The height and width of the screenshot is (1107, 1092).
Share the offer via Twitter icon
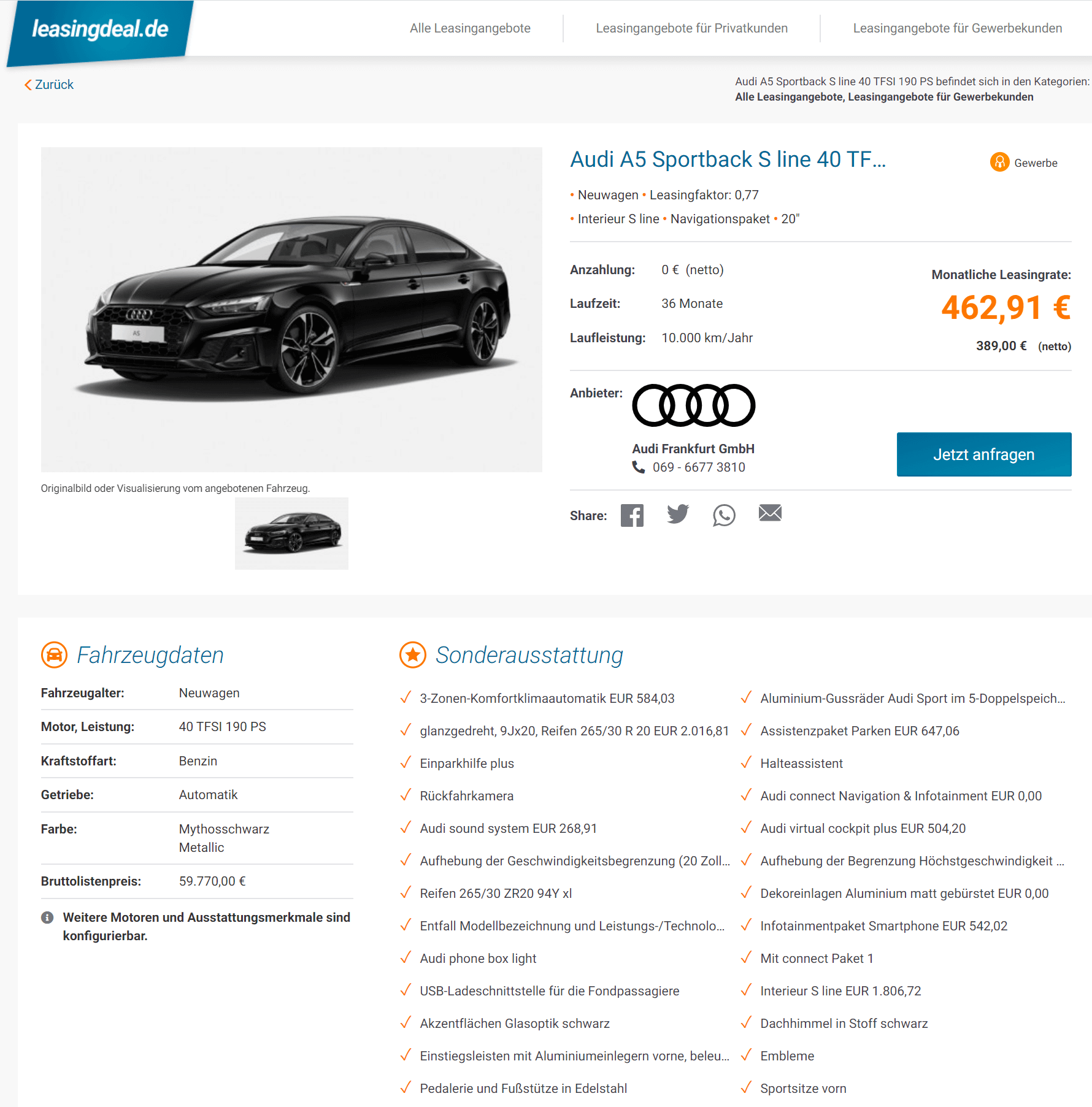click(x=678, y=514)
